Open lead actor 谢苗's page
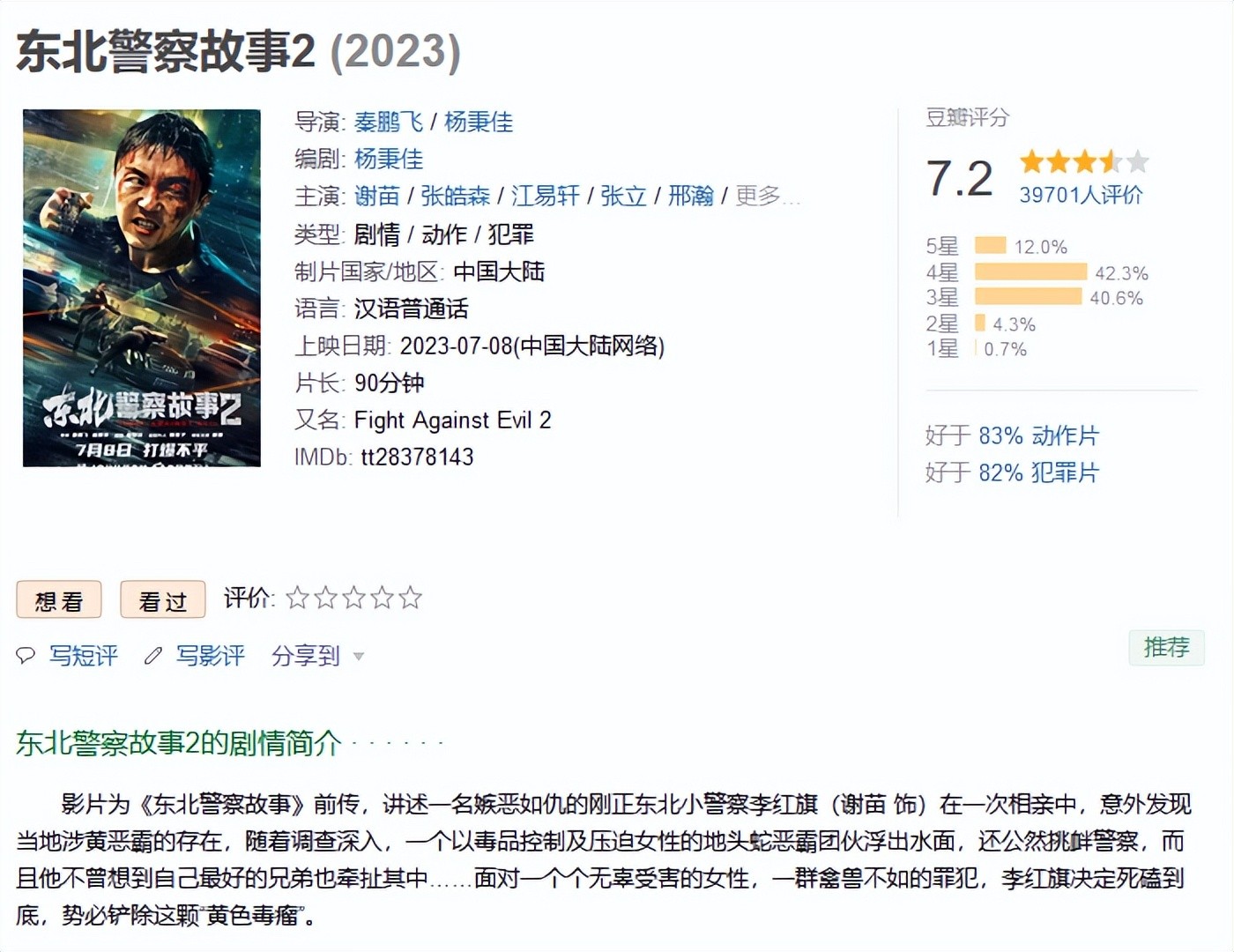Screen dimensions: 1234x952 [x=376, y=196]
